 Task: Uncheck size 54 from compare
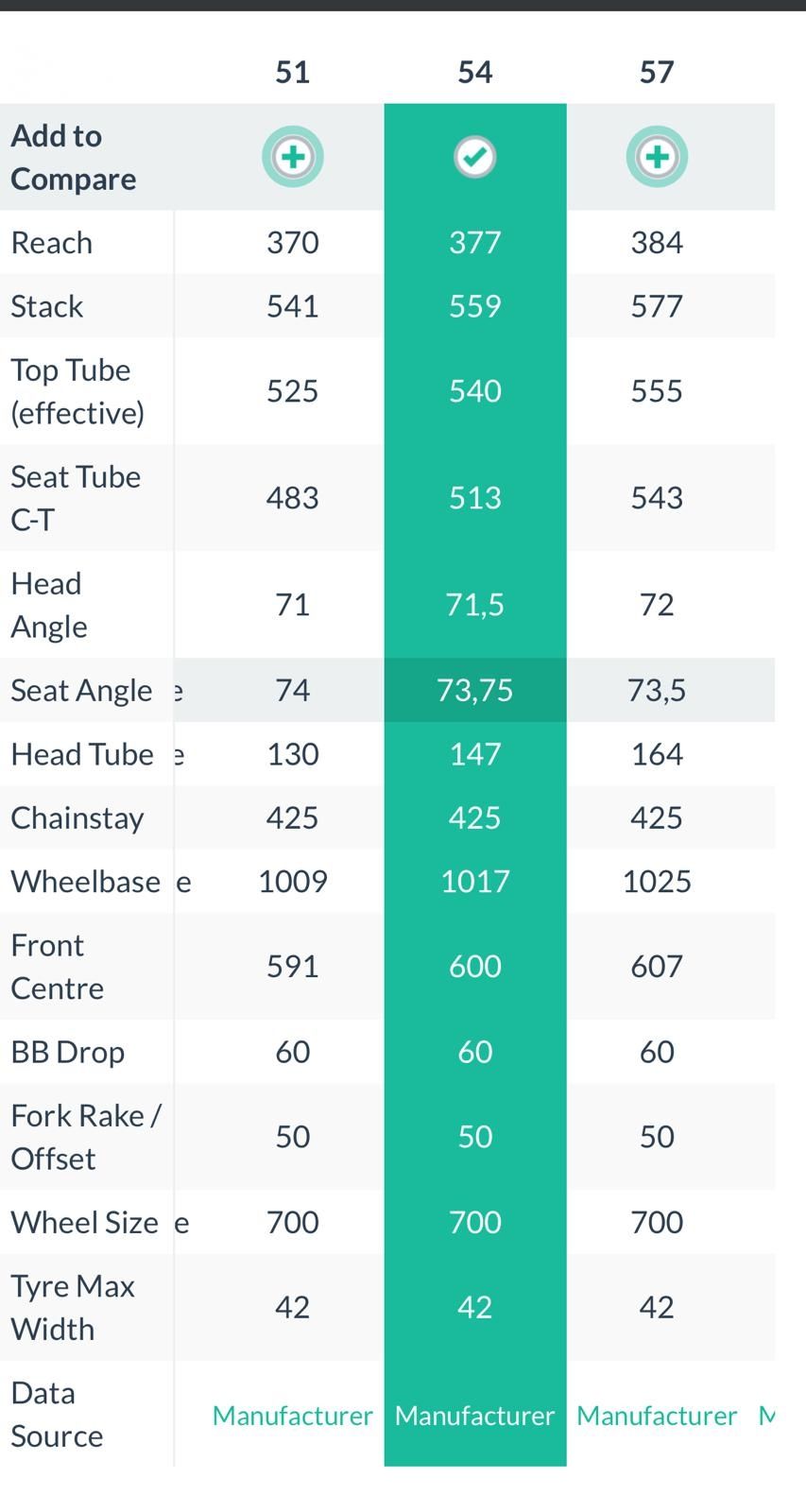coord(474,157)
